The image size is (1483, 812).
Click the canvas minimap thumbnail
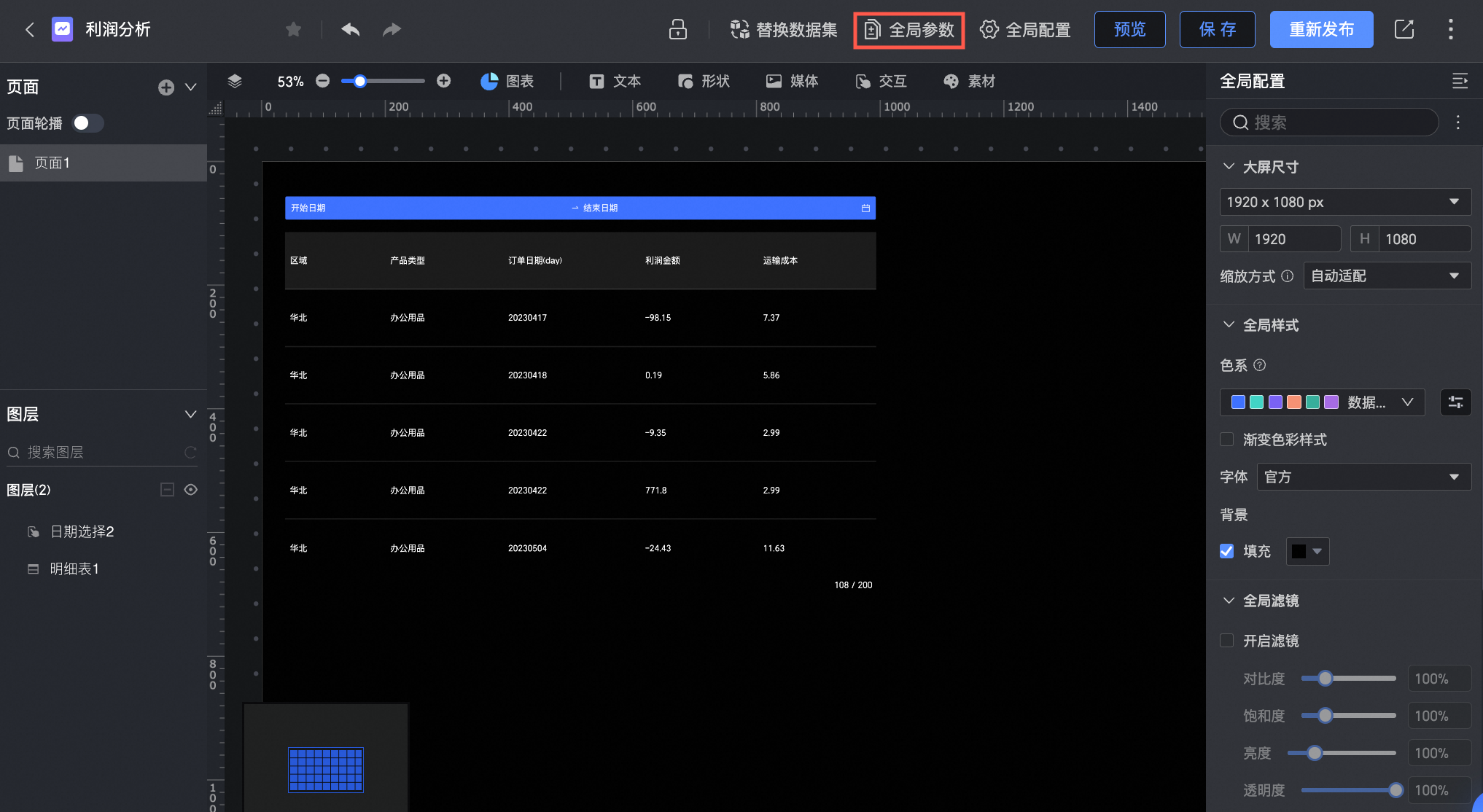pyautogui.click(x=326, y=769)
